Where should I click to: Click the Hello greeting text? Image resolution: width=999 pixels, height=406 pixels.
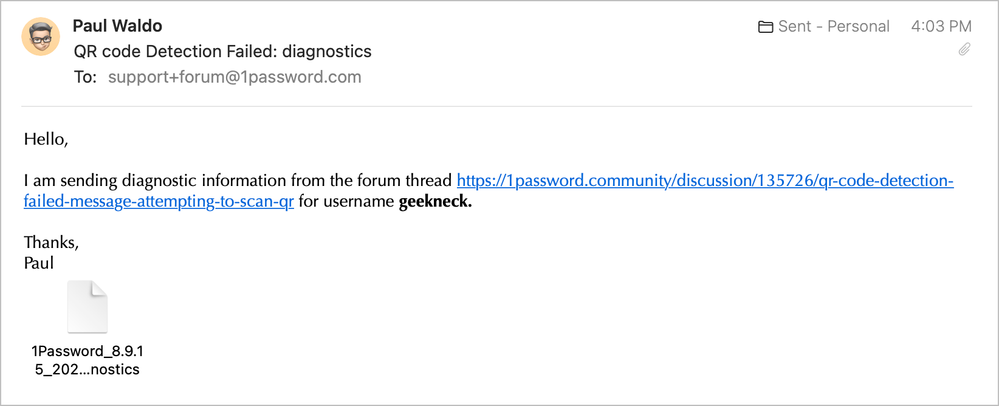(46, 139)
